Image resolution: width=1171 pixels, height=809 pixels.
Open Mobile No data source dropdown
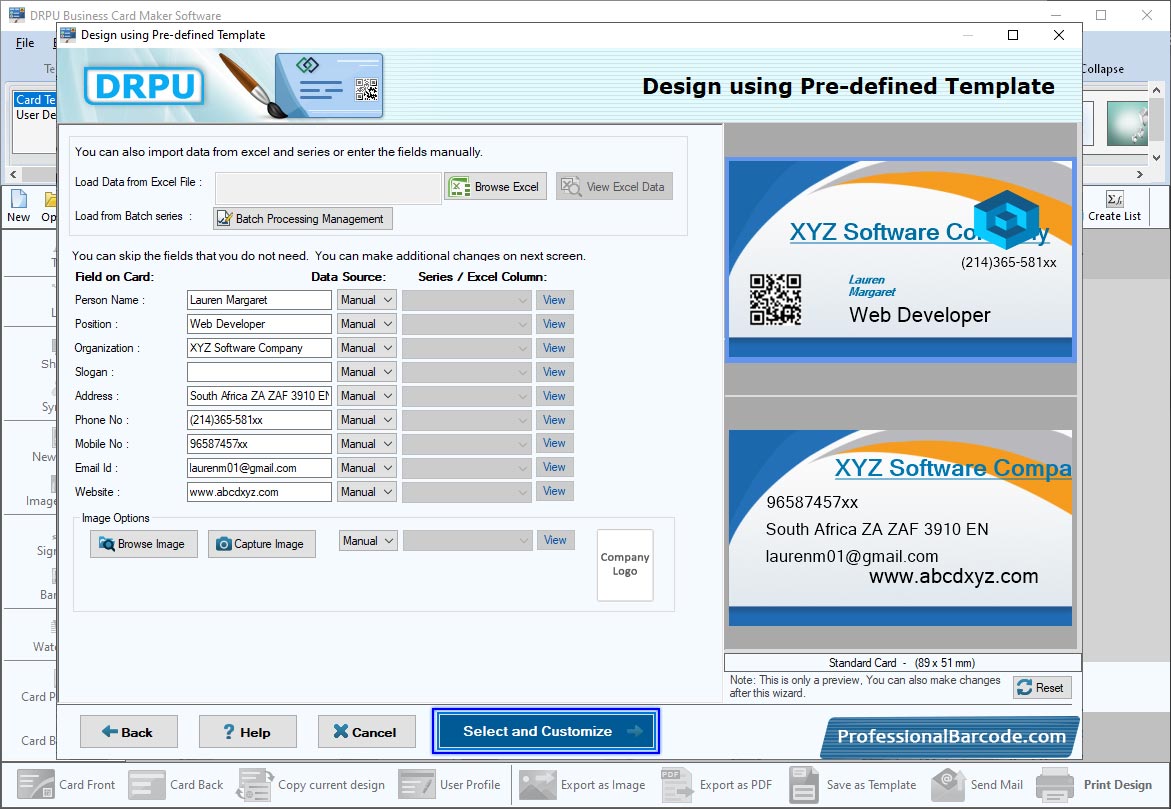tap(367, 443)
